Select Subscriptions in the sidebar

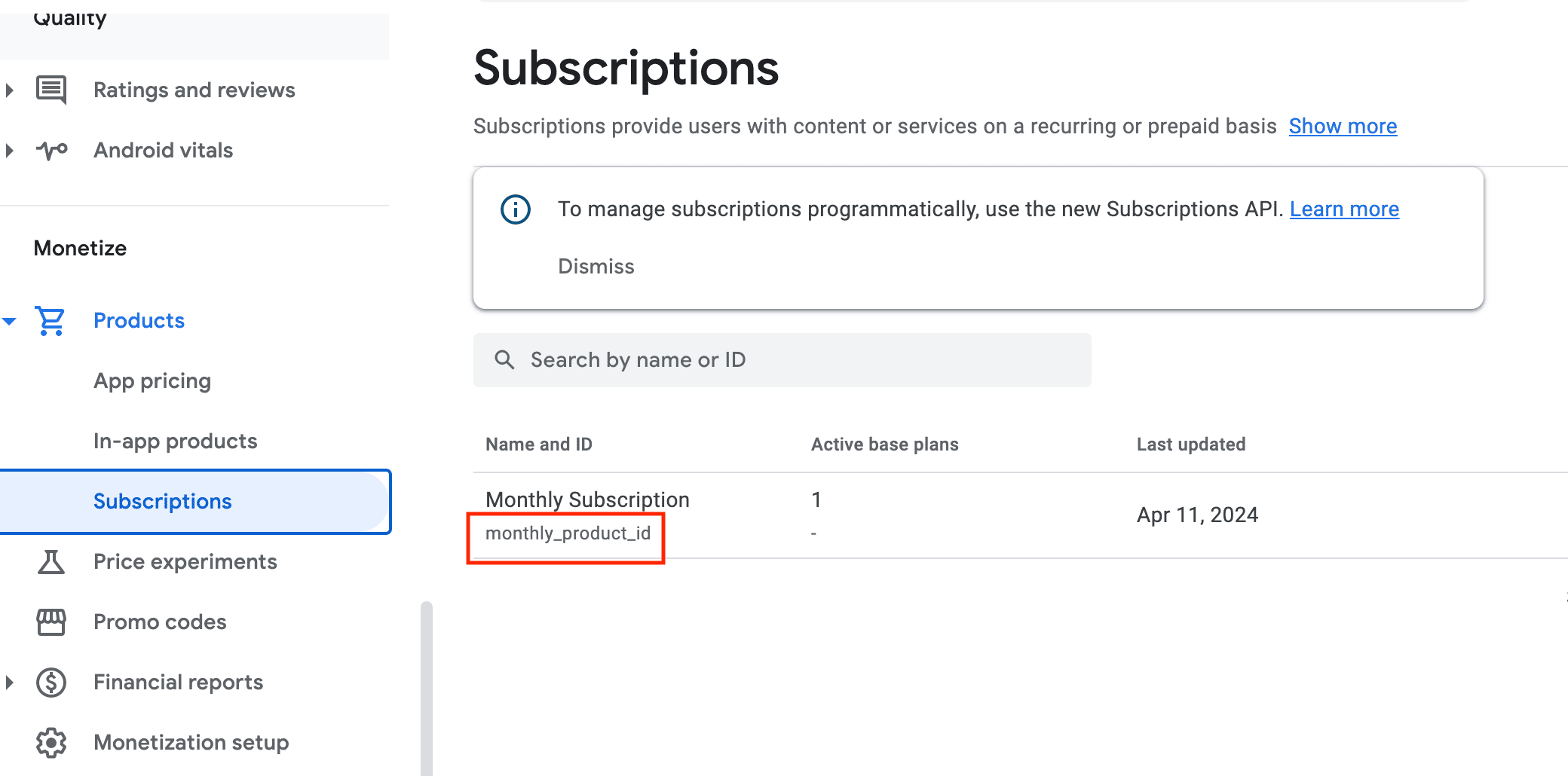pyautogui.click(x=162, y=501)
